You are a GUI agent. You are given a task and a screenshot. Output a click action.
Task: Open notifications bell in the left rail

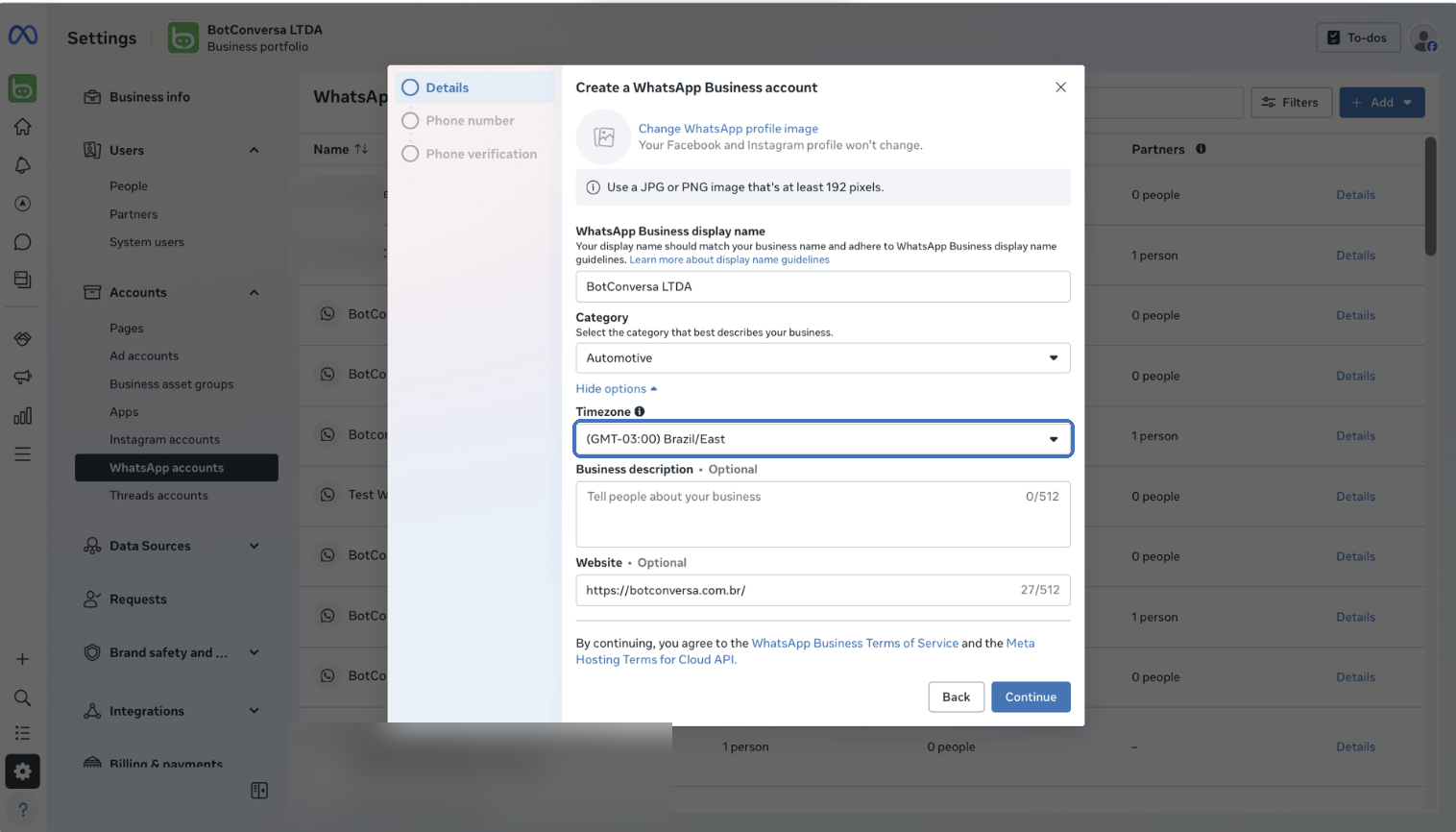click(x=23, y=164)
